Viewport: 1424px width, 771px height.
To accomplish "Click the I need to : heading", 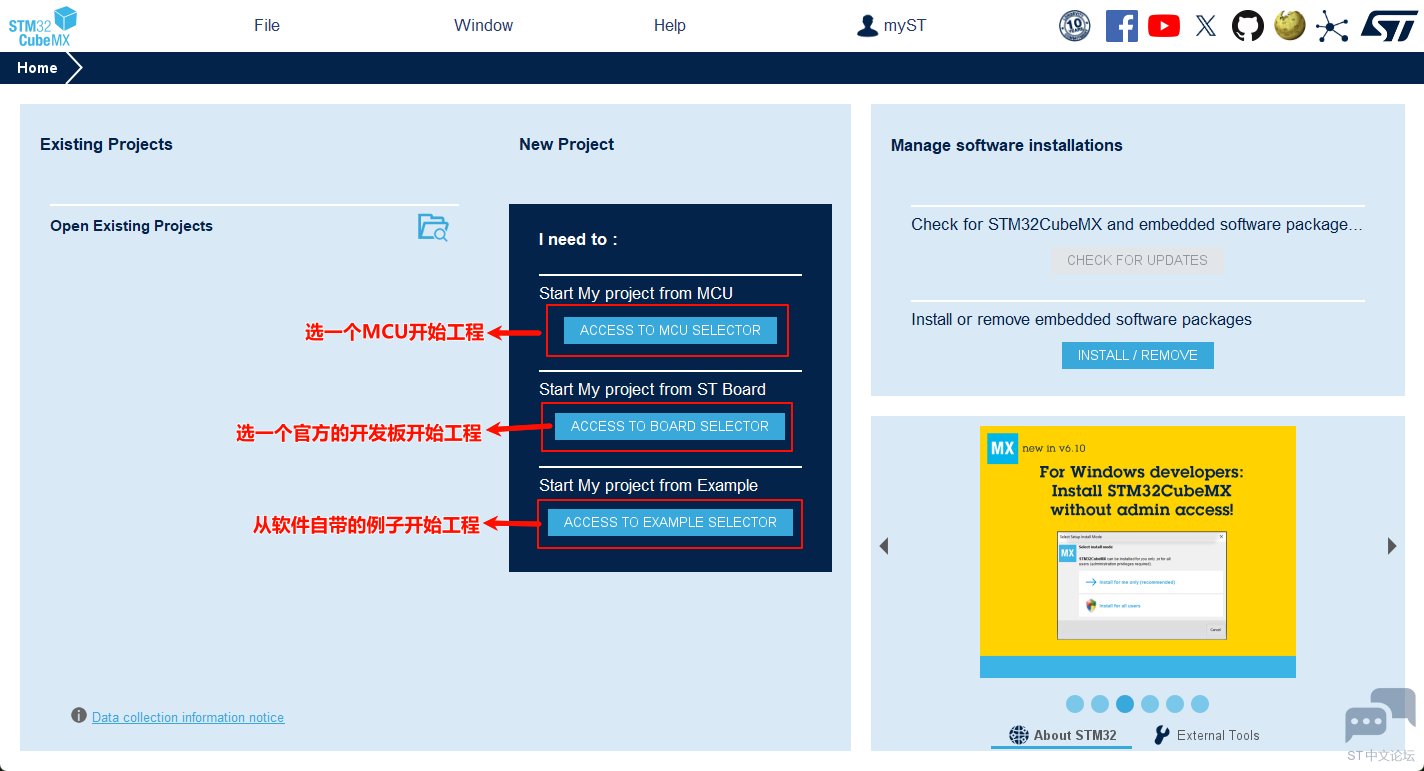I will click(578, 240).
